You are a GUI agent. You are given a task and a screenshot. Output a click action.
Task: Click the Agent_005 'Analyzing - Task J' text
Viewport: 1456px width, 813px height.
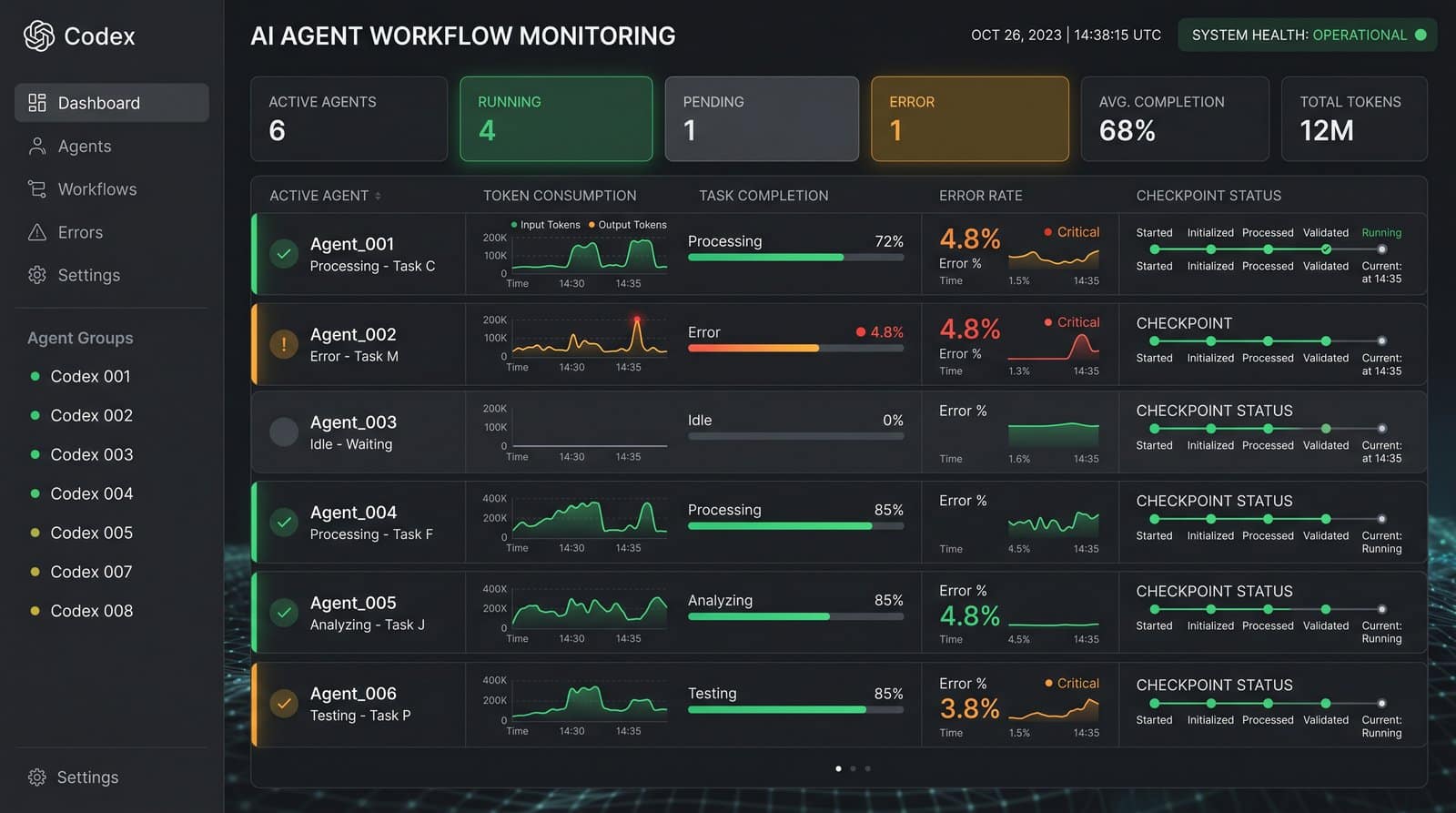(367, 625)
